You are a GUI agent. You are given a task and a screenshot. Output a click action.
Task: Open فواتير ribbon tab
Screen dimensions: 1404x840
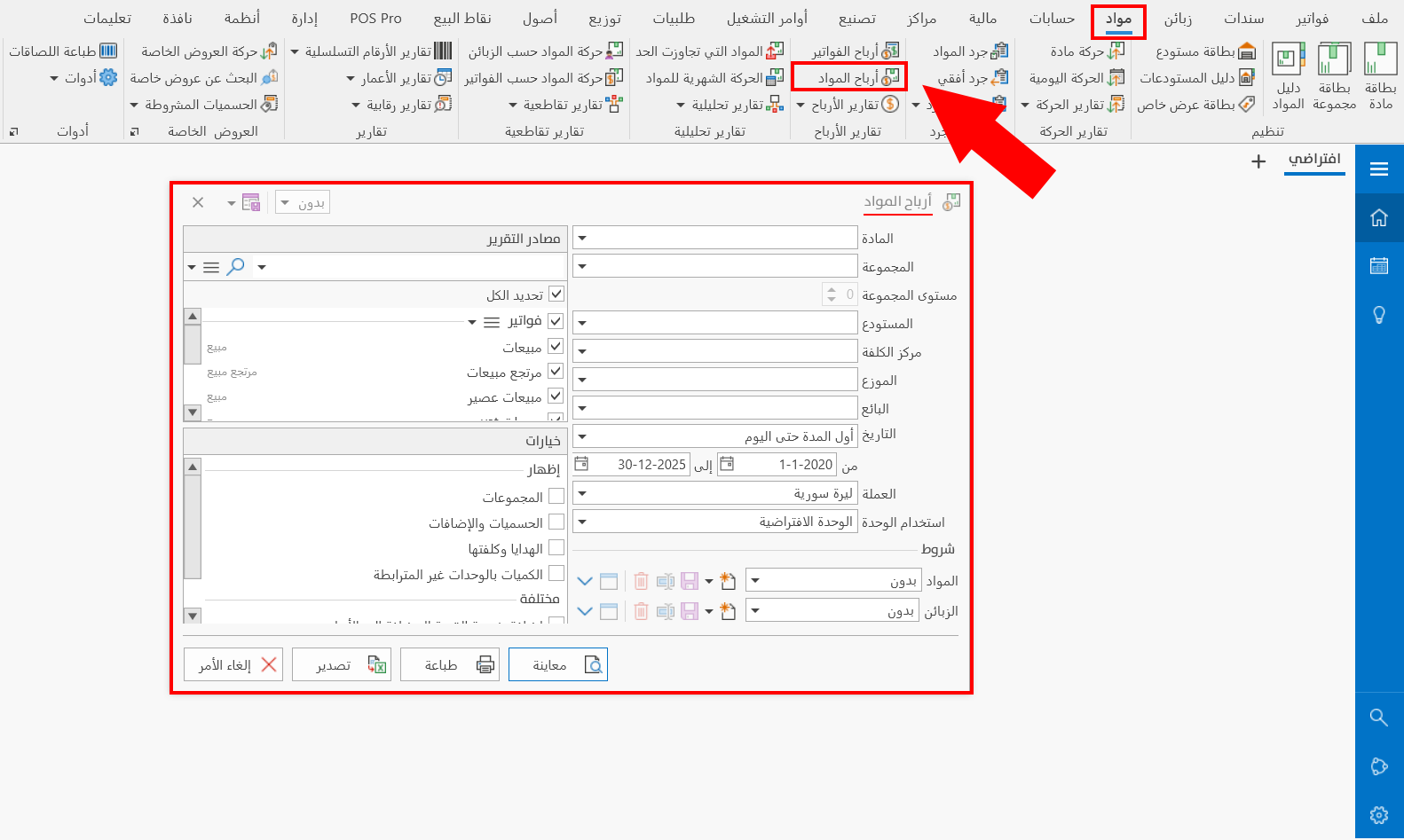pos(1312,19)
